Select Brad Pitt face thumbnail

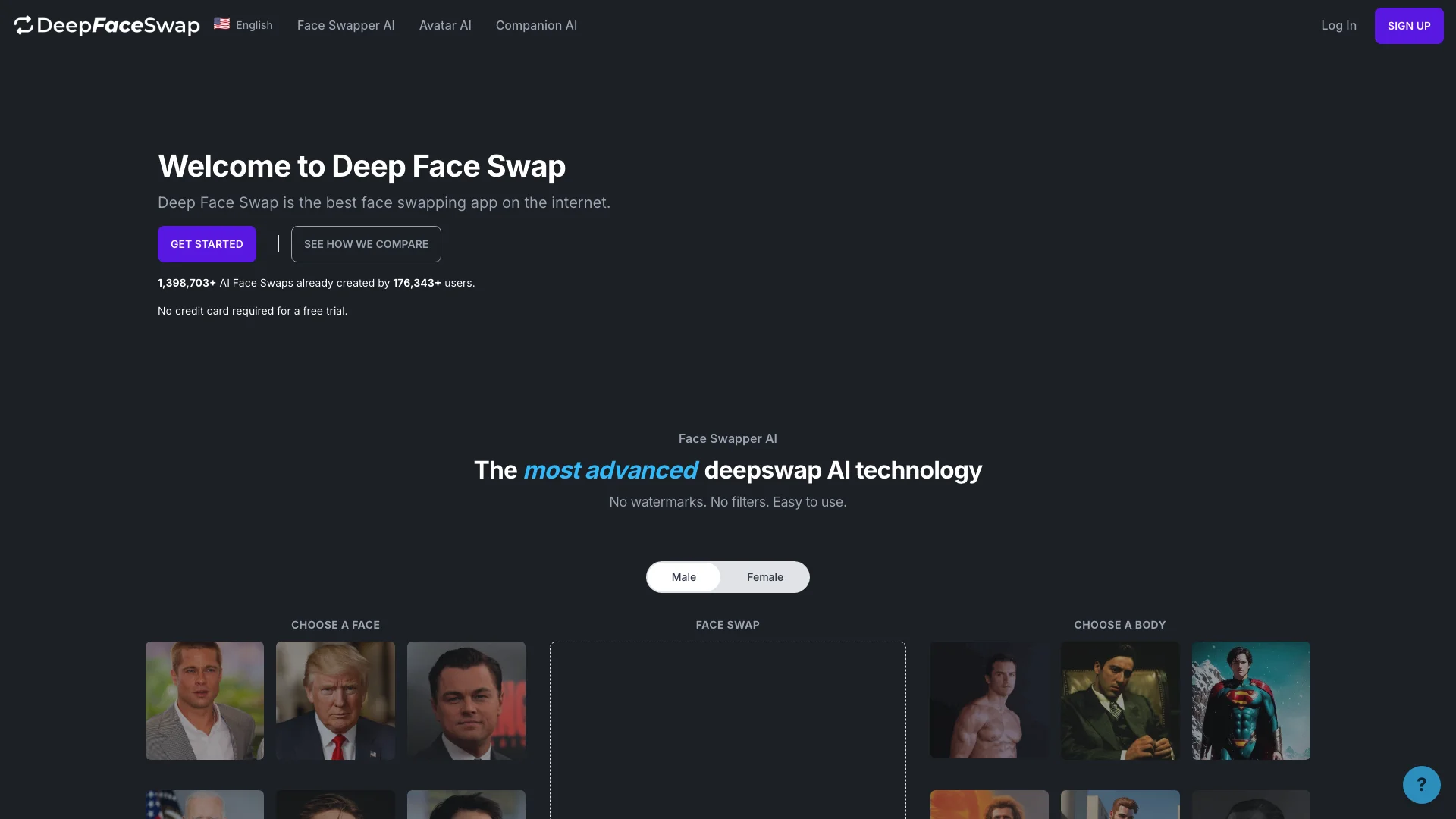pyautogui.click(x=204, y=700)
